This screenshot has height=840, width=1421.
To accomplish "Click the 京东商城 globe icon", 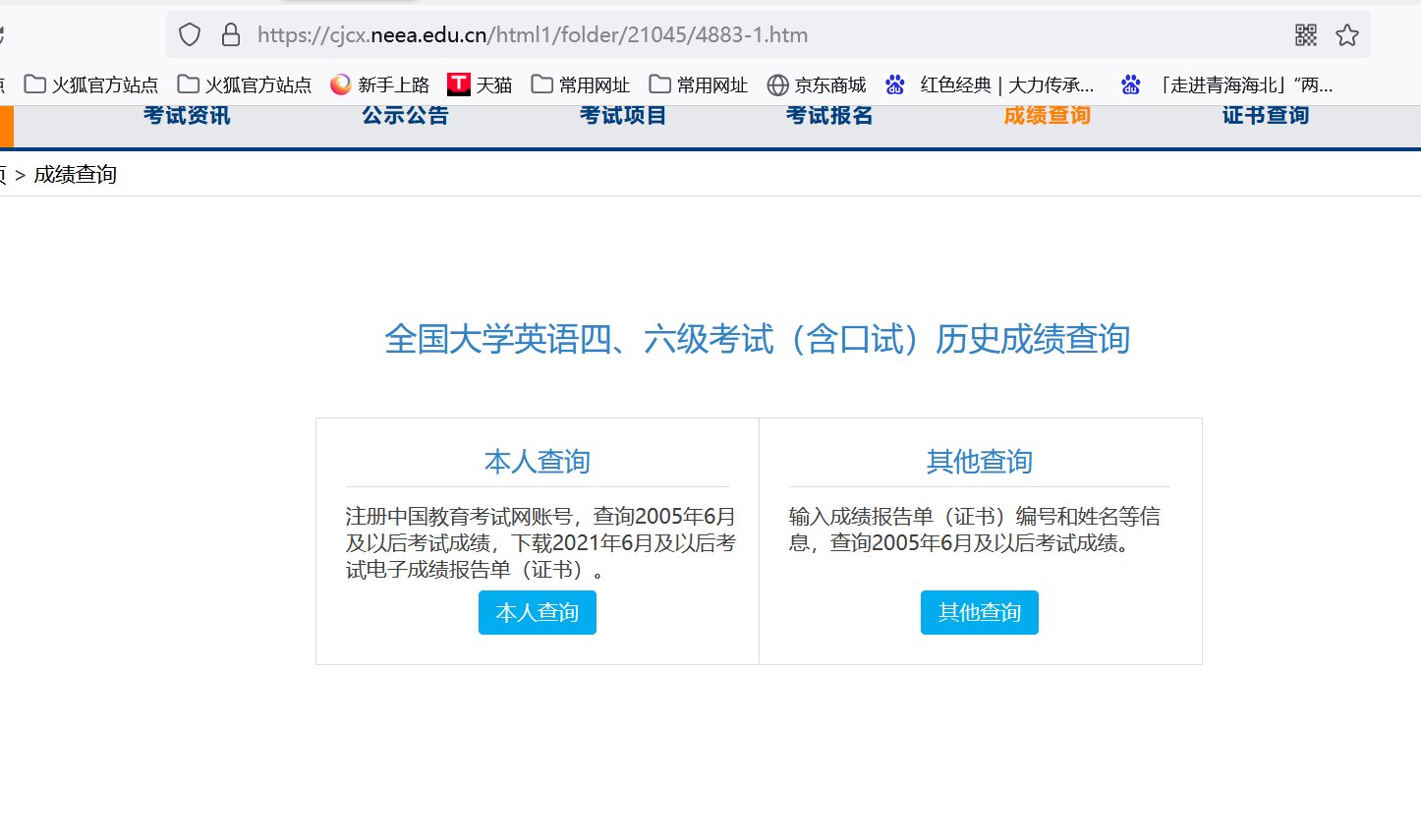I will [779, 84].
